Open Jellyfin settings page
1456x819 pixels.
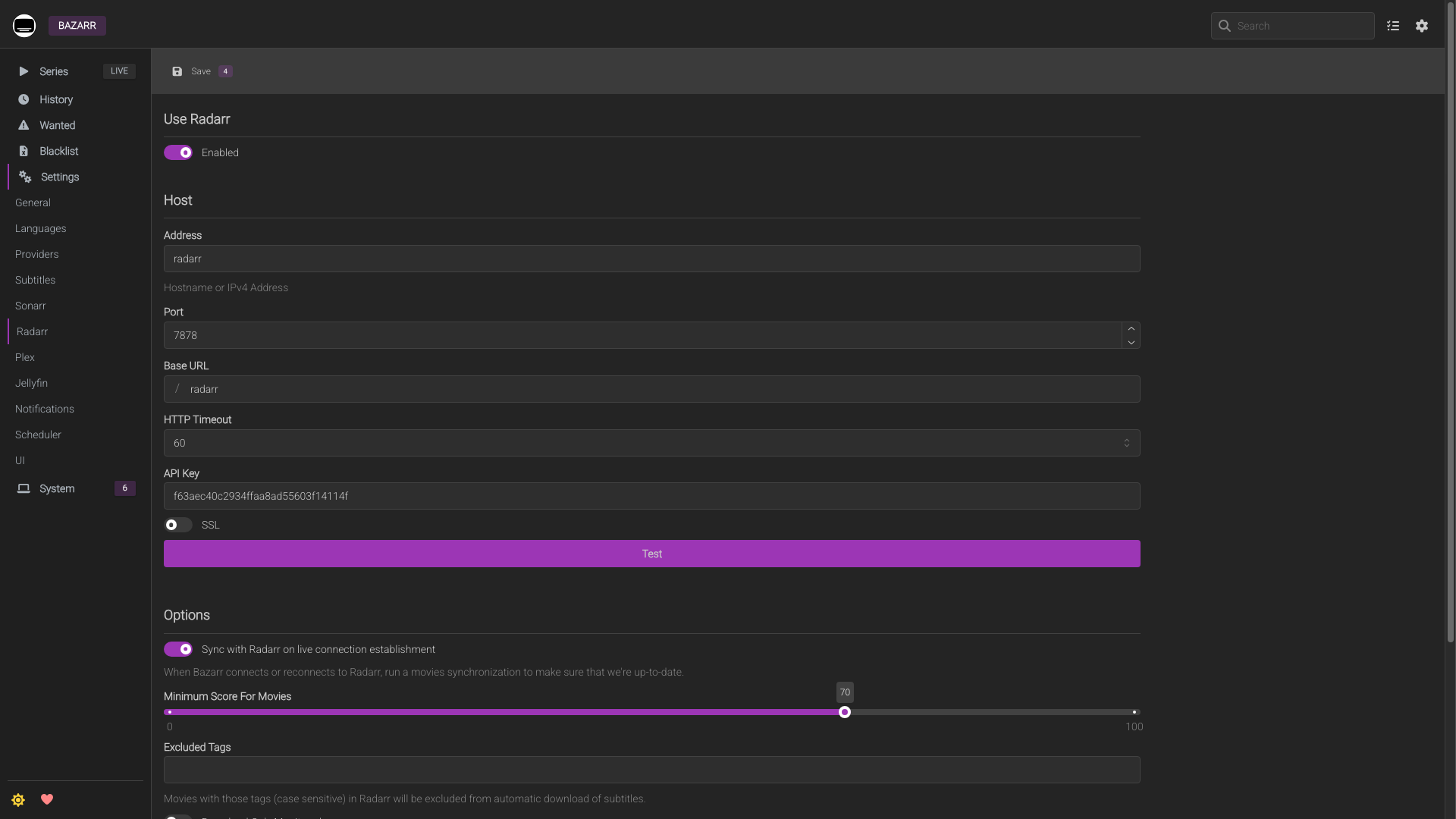pos(31,383)
